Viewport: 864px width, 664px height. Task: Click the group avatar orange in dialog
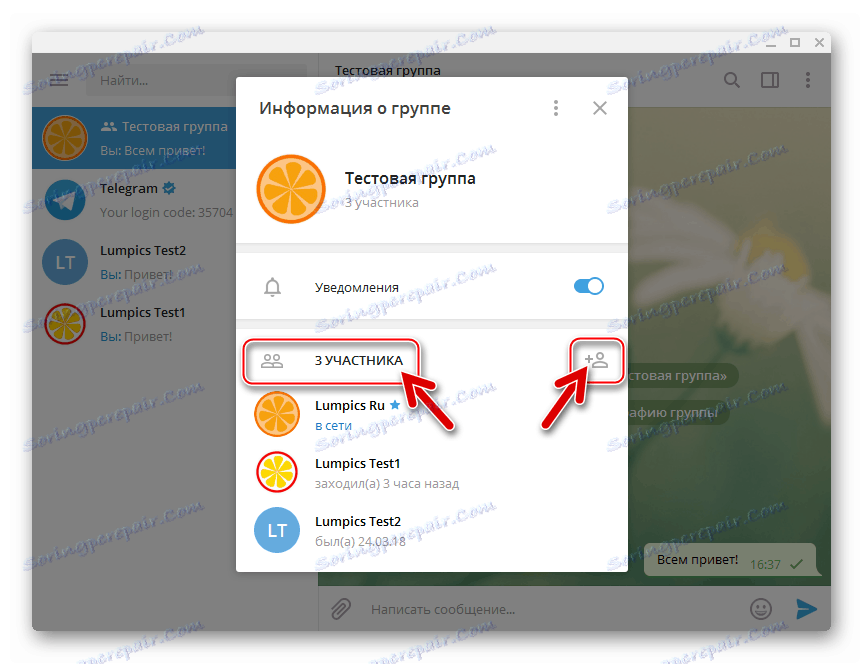click(291, 189)
